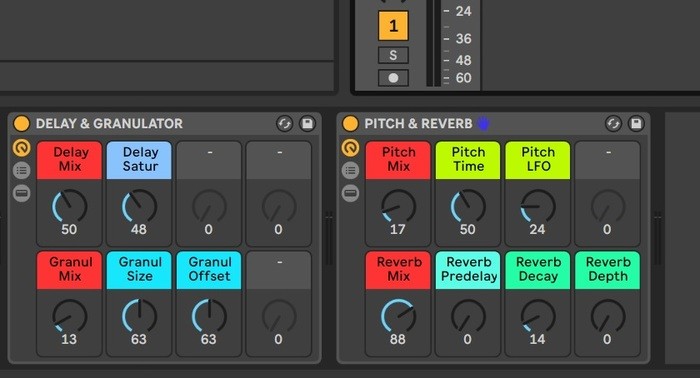Click the 48 dB mark on the meter scale
Image resolution: width=700 pixels, height=378 pixels.
click(463, 60)
